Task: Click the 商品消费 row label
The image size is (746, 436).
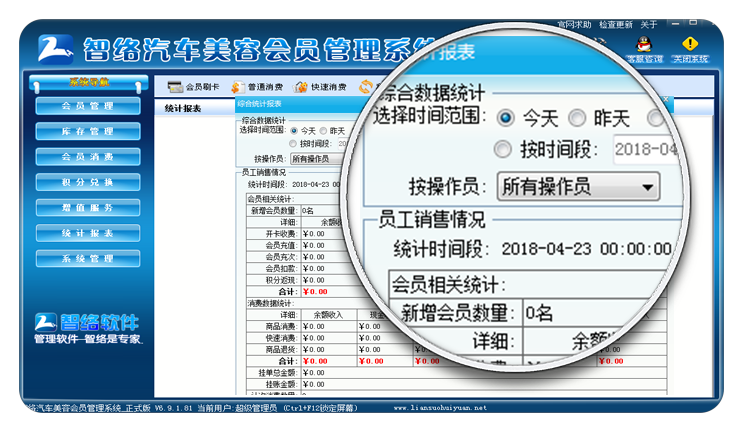Action: pyautogui.click(x=281, y=327)
